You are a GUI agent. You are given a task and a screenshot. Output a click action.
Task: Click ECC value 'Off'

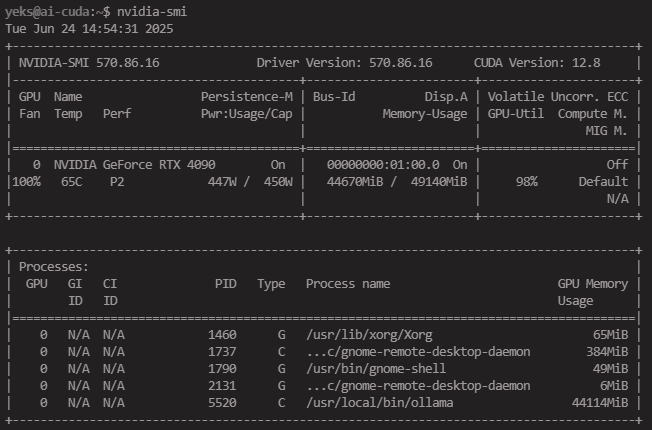point(617,165)
